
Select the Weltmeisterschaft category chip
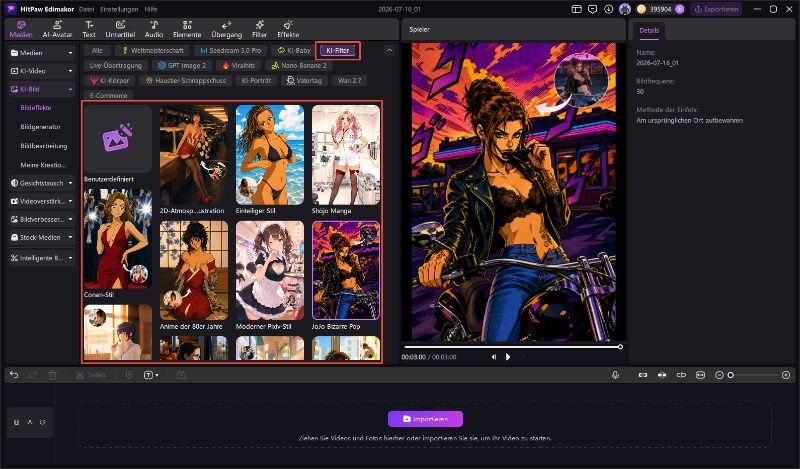click(152, 51)
